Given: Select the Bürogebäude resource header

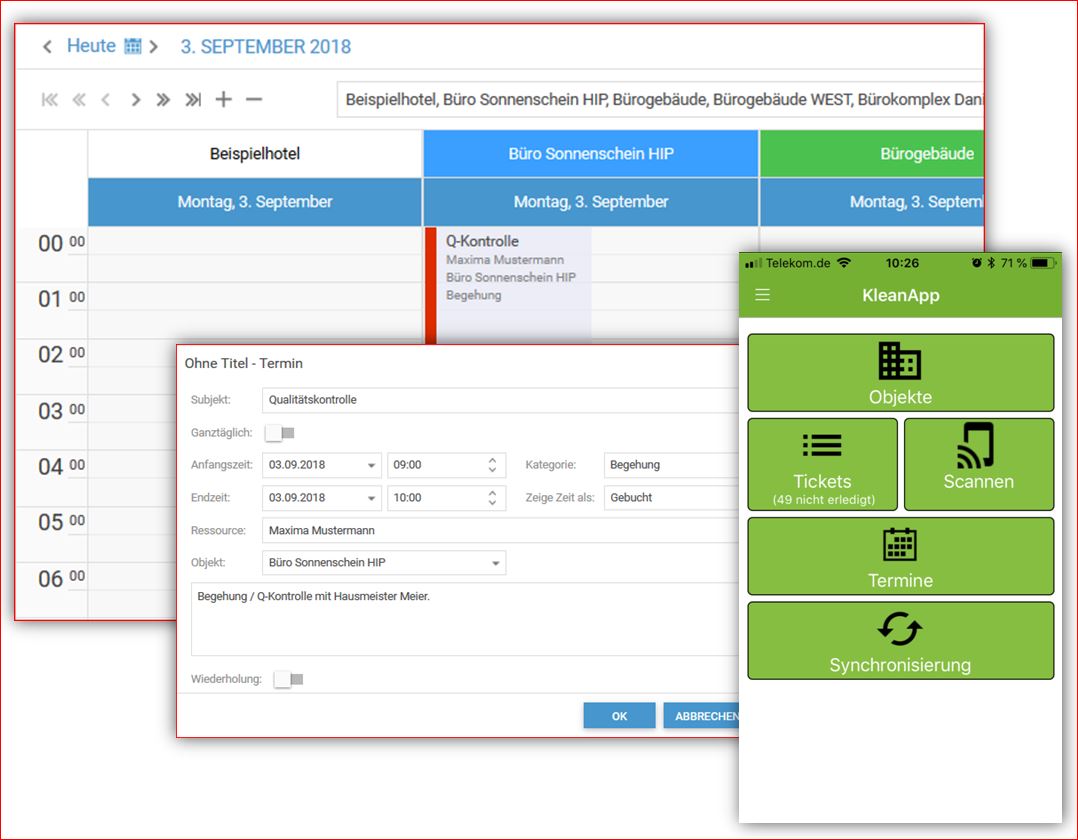Looking at the screenshot, I should coord(872,153).
